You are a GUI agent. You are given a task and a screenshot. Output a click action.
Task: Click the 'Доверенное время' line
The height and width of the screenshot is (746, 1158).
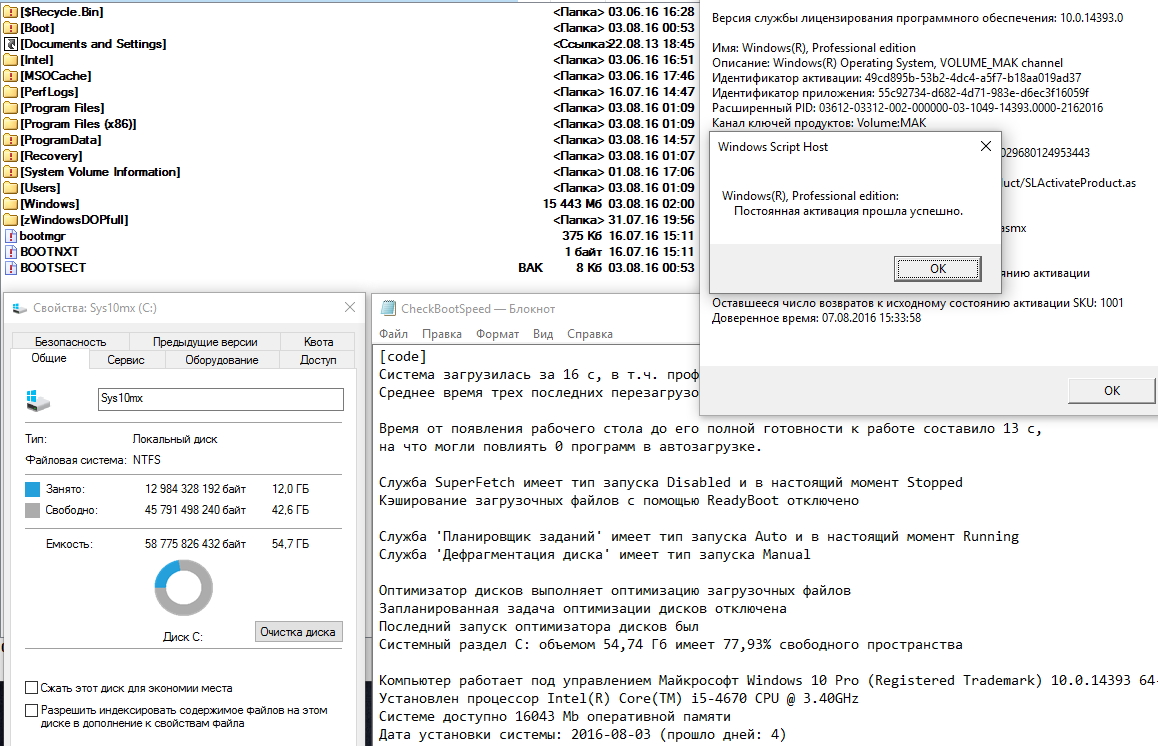pos(816,318)
